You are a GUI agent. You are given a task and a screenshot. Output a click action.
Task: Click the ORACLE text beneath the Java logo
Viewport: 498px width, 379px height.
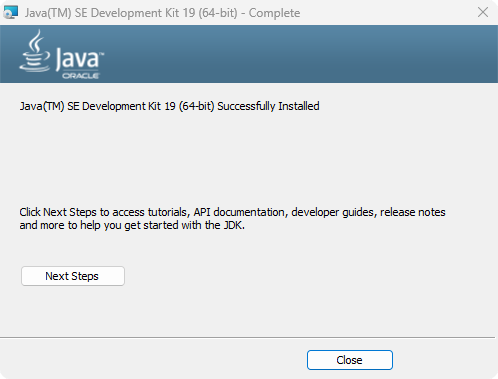point(81,76)
